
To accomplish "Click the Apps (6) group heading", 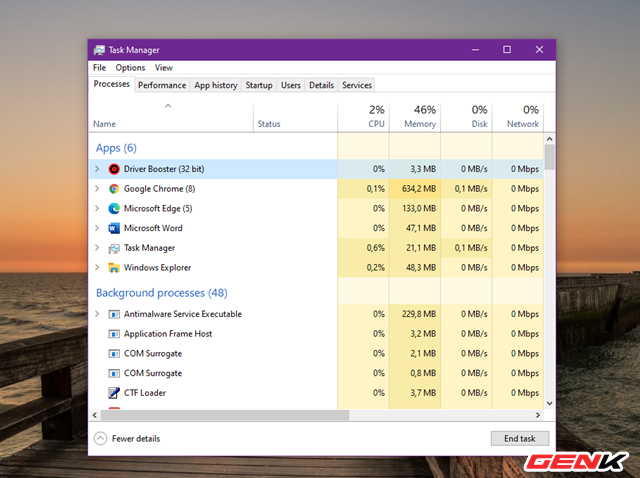I will coord(116,148).
